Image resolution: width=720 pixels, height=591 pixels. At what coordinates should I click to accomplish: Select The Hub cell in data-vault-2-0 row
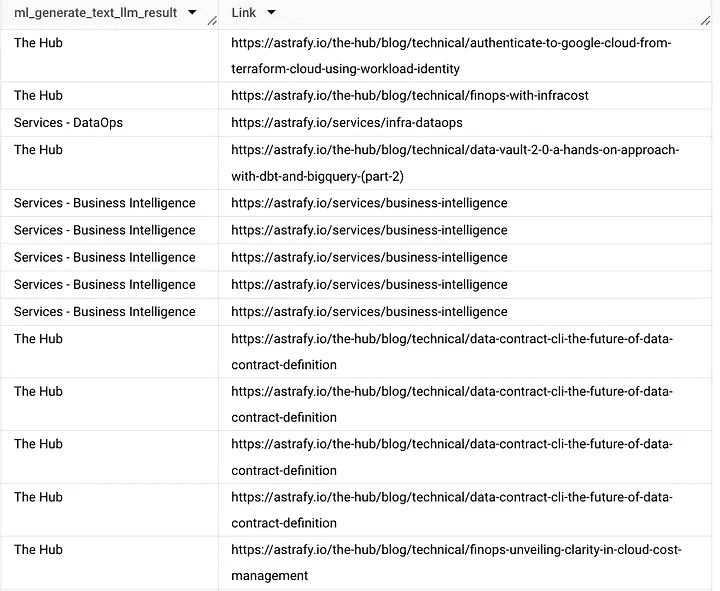[110, 163]
